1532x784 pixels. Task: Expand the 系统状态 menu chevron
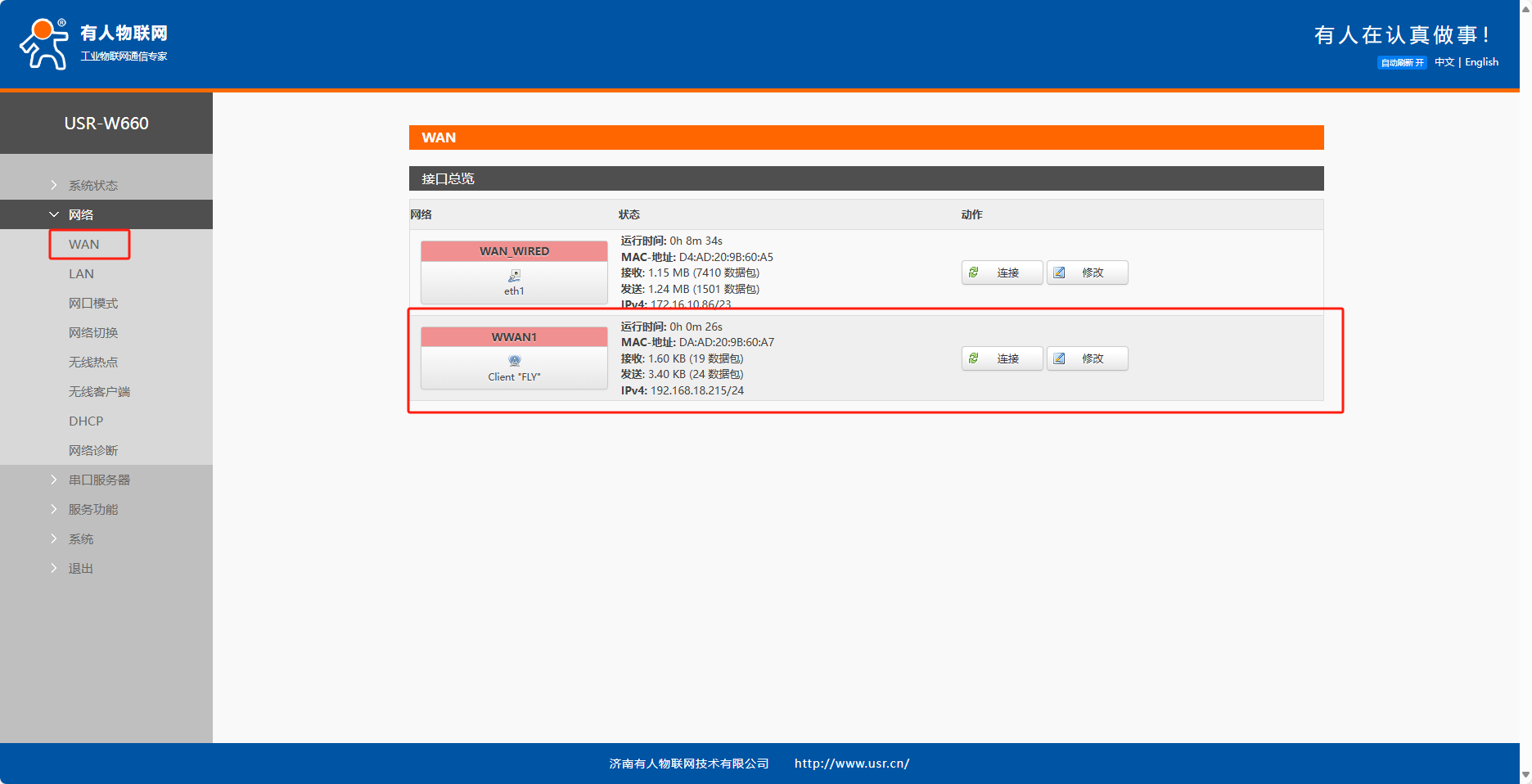54,185
